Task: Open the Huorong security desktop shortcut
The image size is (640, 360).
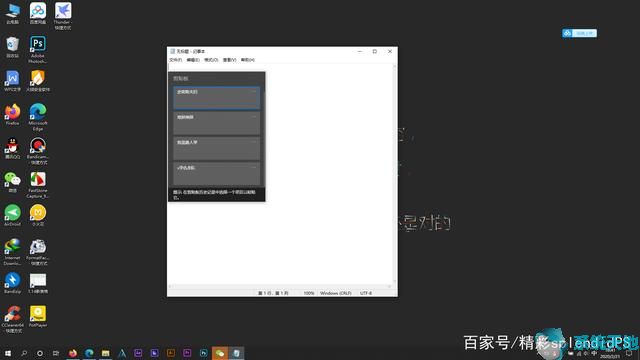Action: [x=38, y=81]
